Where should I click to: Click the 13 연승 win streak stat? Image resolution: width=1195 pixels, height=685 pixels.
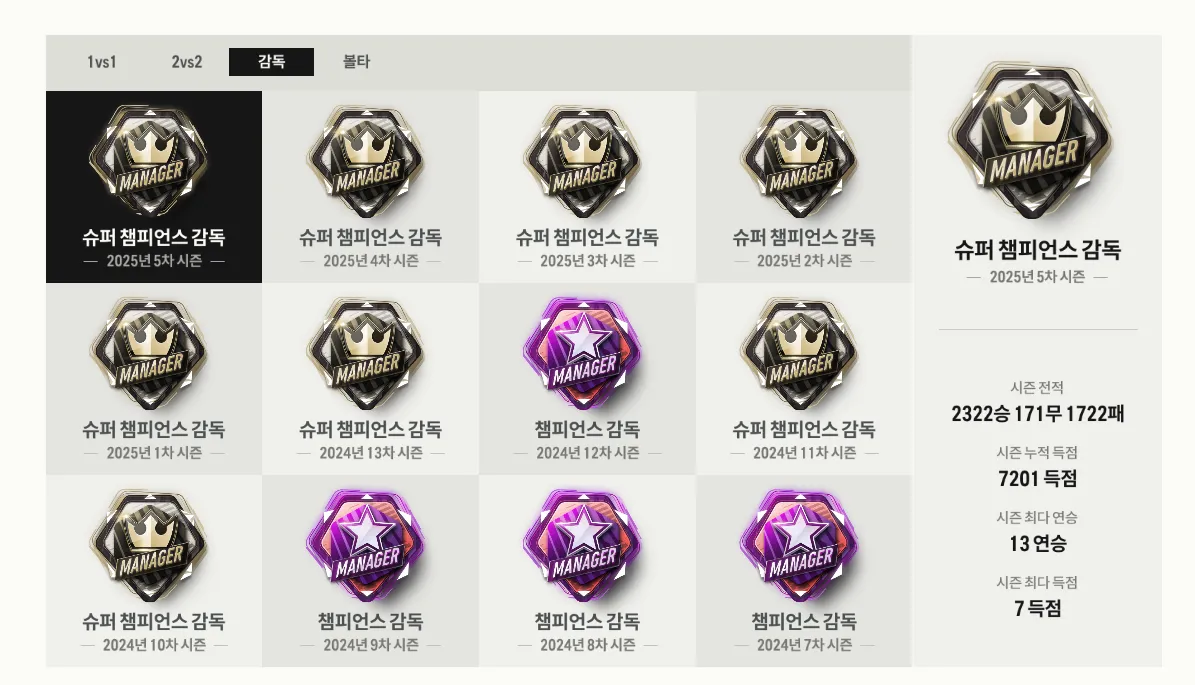(1037, 543)
